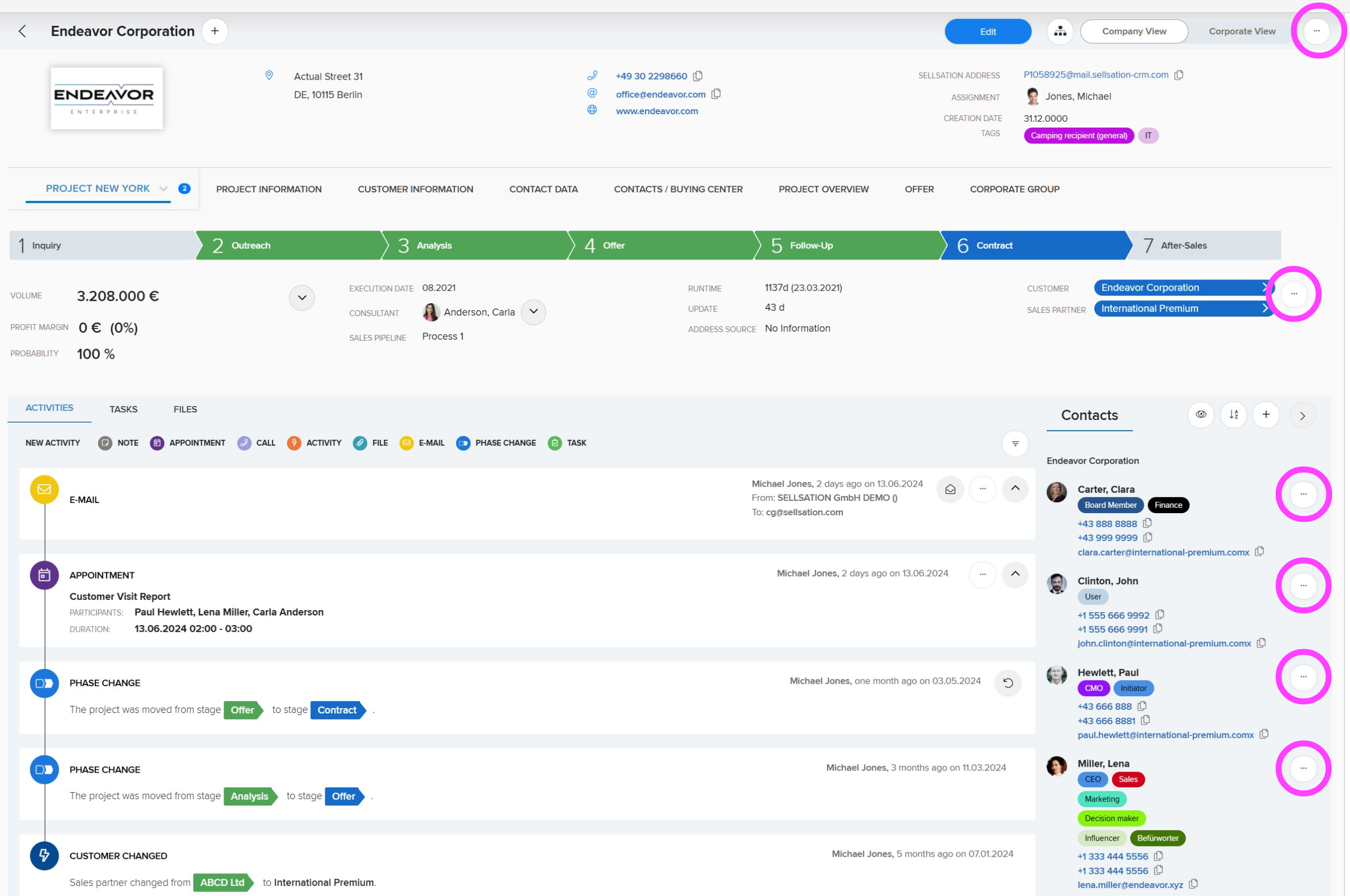The image size is (1350, 896).
Task: Create a new E-Mail activity
Action: click(422, 444)
